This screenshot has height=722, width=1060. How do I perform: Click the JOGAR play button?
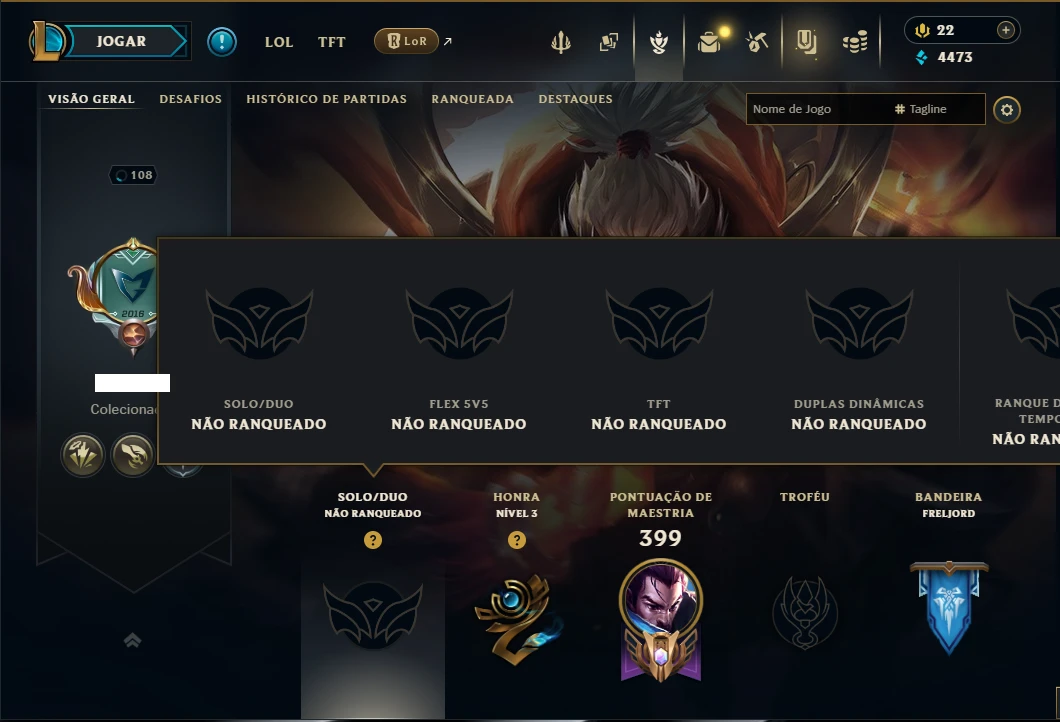pyautogui.click(x=122, y=41)
